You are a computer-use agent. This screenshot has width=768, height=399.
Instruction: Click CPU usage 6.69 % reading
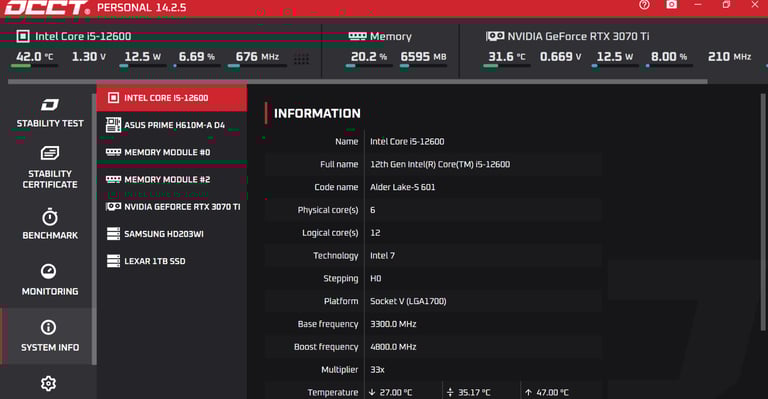(x=196, y=57)
